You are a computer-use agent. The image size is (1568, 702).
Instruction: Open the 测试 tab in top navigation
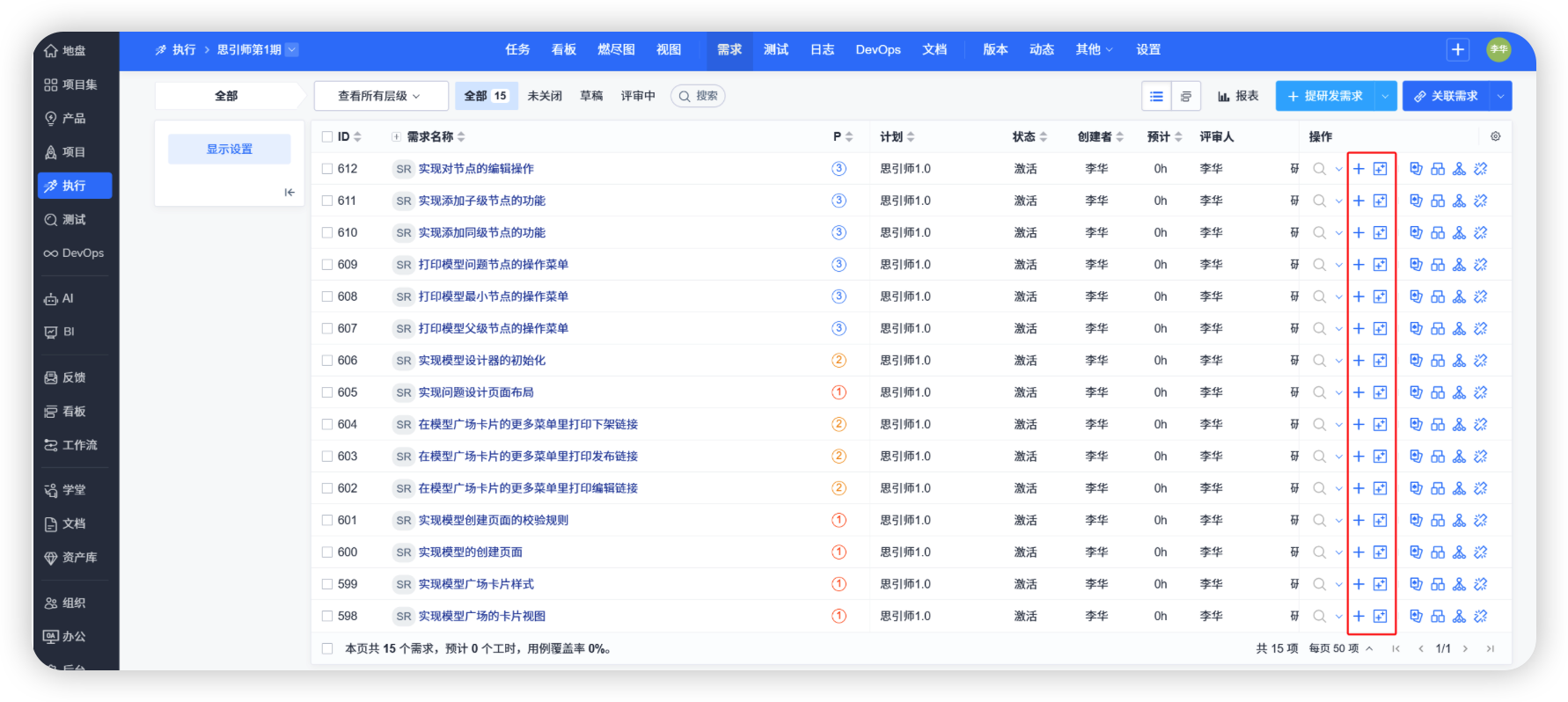click(775, 50)
